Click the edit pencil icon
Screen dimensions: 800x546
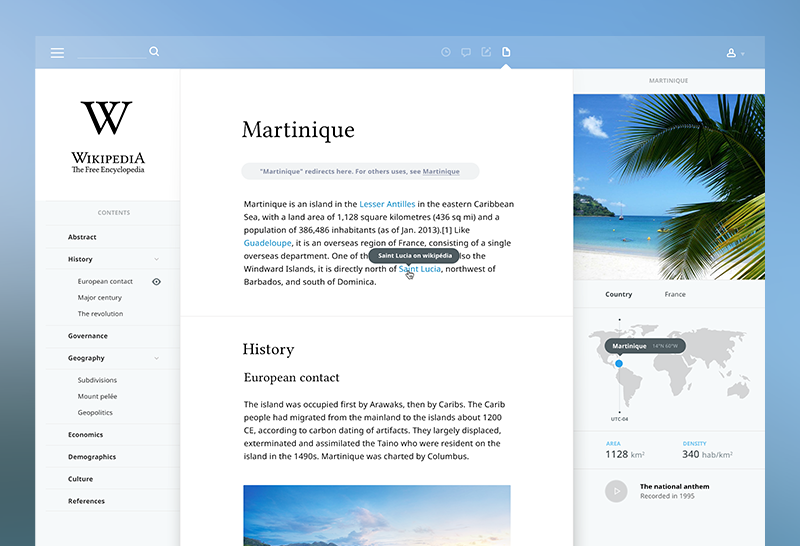pyautogui.click(x=486, y=52)
